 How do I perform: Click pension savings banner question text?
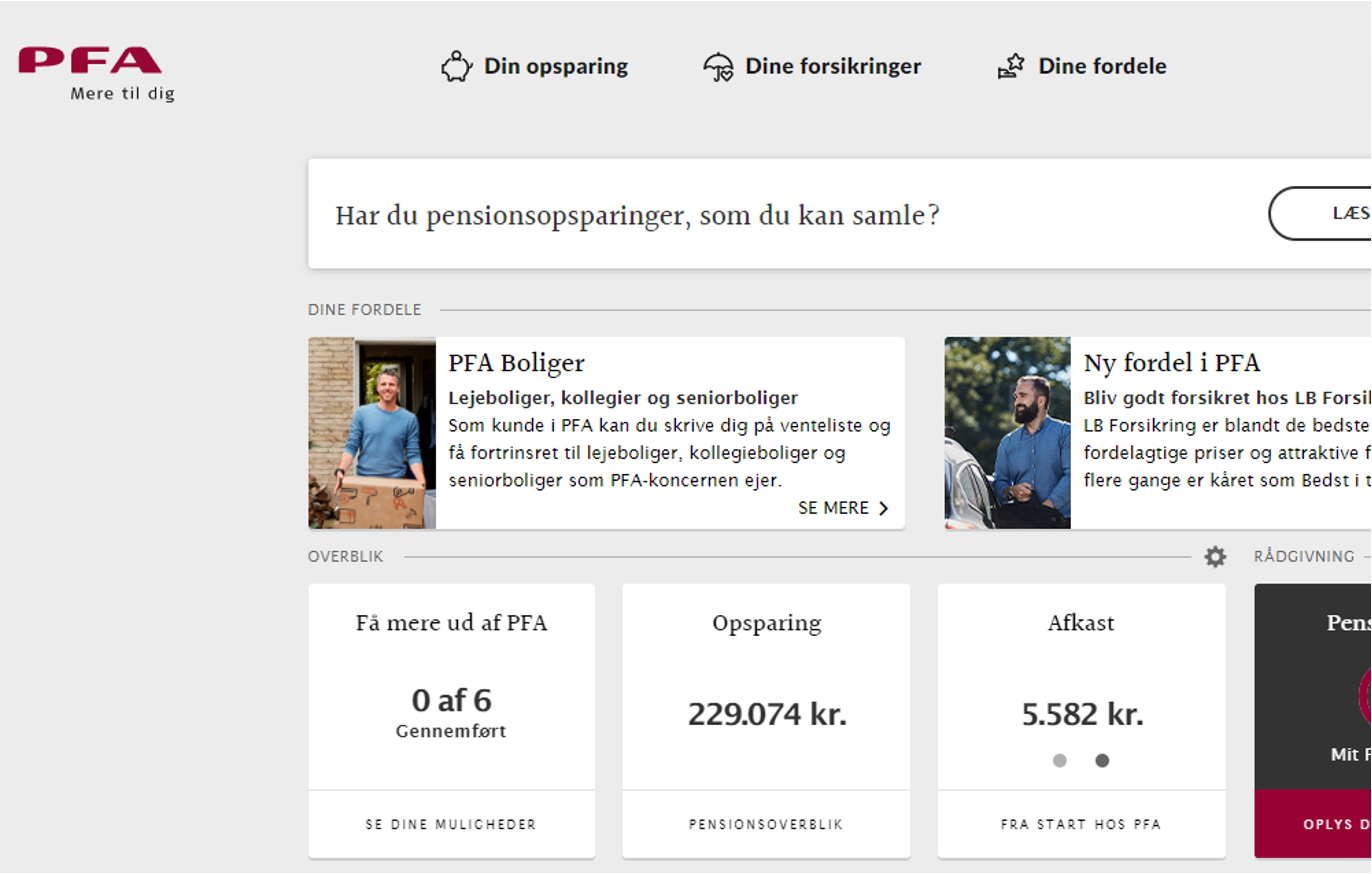pyautogui.click(x=638, y=215)
